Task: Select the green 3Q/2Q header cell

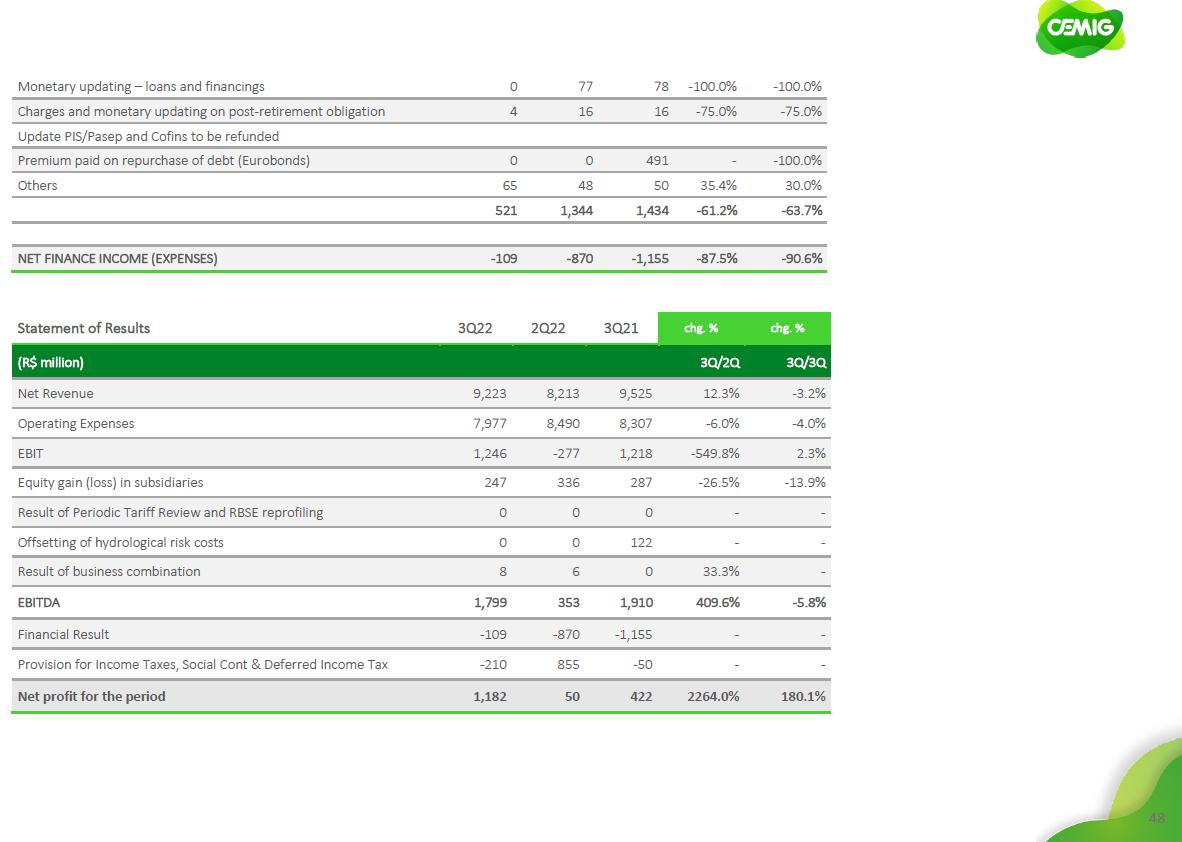Action: pyautogui.click(x=719, y=362)
